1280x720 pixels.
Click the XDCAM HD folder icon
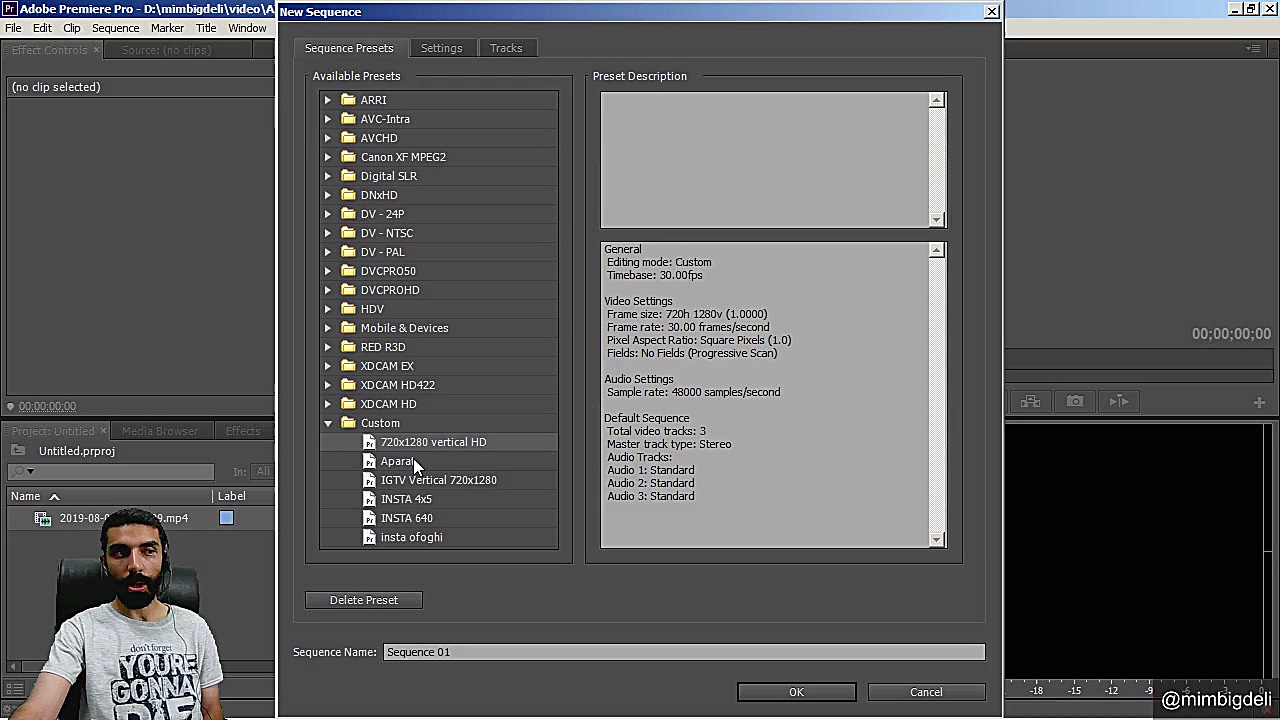point(348,404)
